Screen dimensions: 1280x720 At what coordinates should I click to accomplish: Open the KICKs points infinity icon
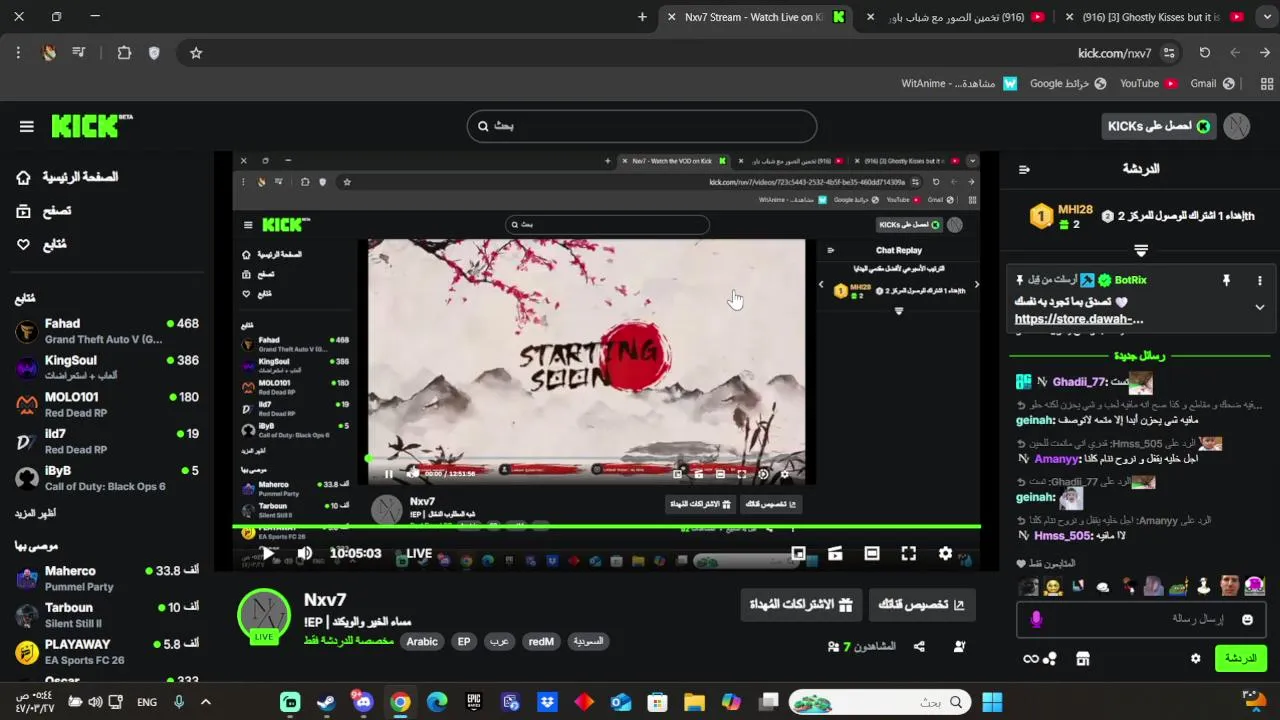click(x=1039, y=659)
